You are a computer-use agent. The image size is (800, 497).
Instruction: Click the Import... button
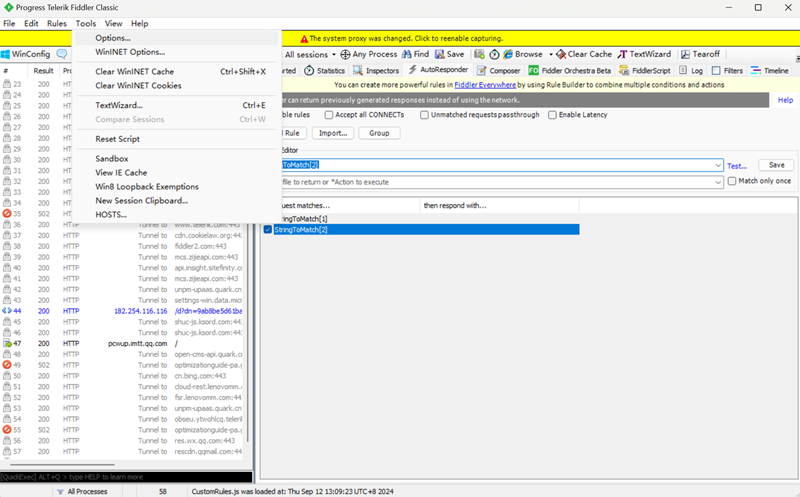[333, 133]
